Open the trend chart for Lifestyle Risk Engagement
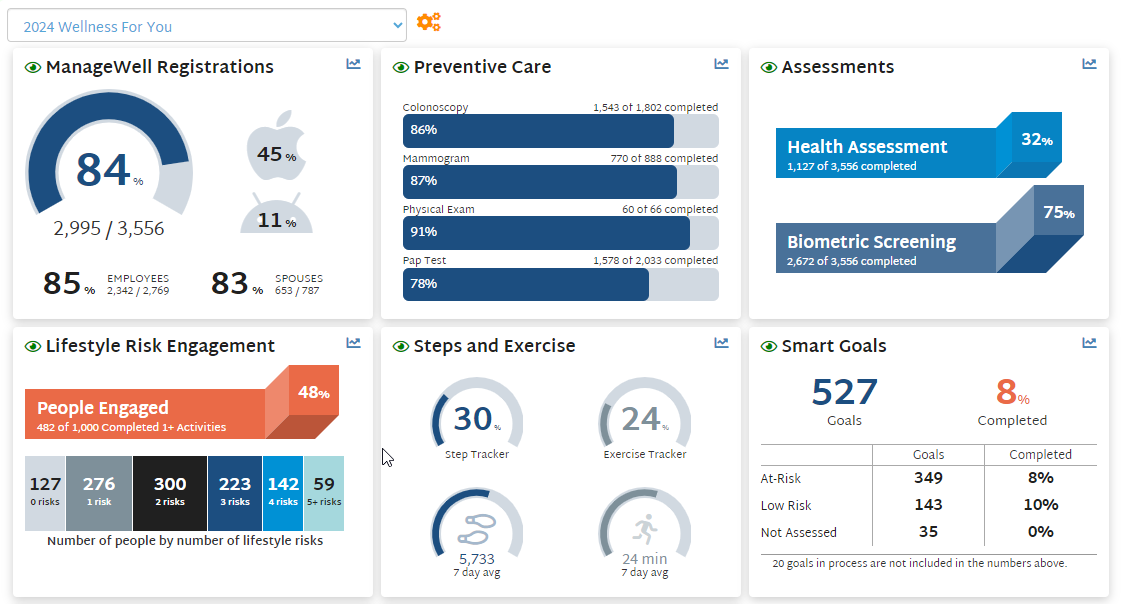Viewport: 1124px width, 604px height. pyautogui.click(x=353, y=342)
